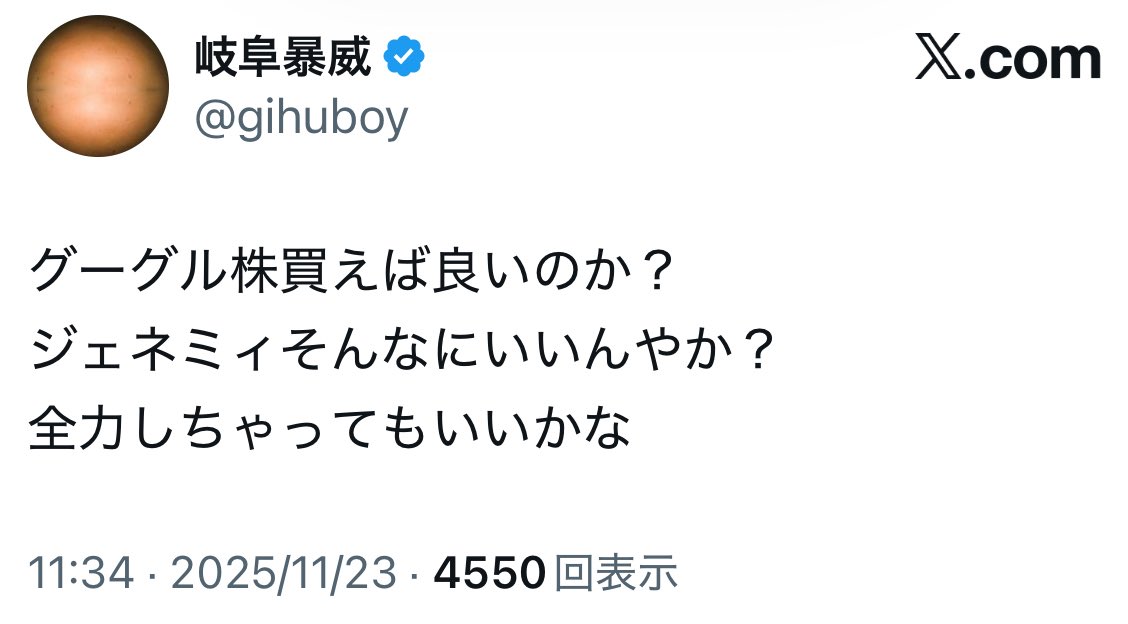Click the blue verified badge

(x=405, y=60)
